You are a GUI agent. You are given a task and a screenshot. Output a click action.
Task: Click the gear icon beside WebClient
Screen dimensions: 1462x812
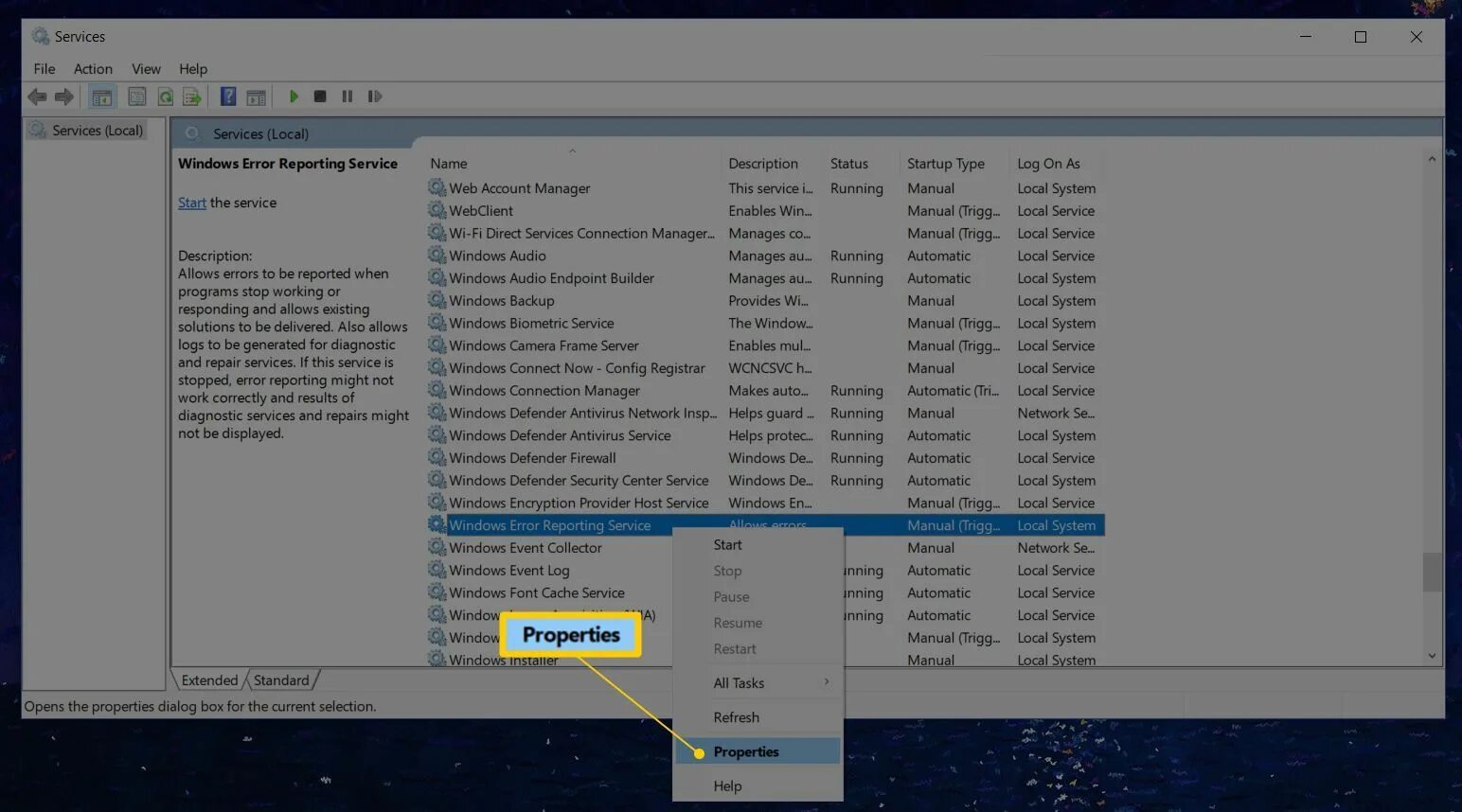pyautogui.click(x=437, y=210)
